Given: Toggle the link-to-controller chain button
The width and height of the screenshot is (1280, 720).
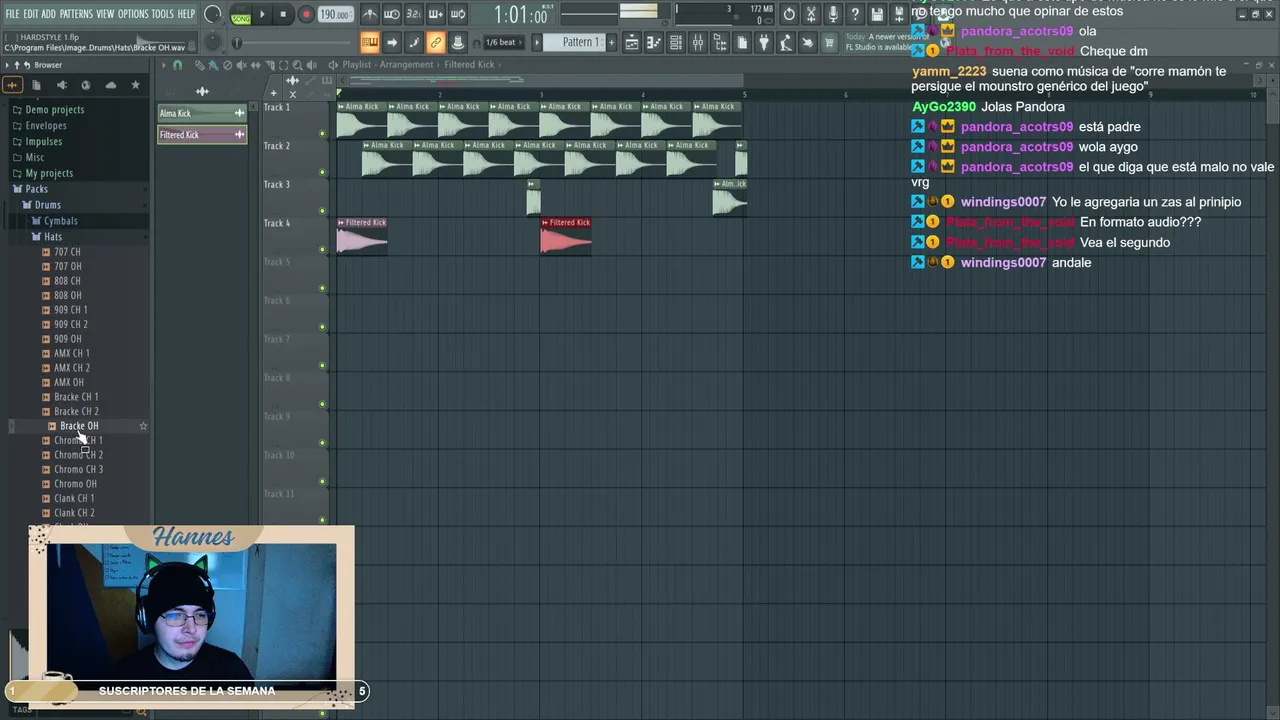Looking at the screenshot, I should click(x=435, y=42).
